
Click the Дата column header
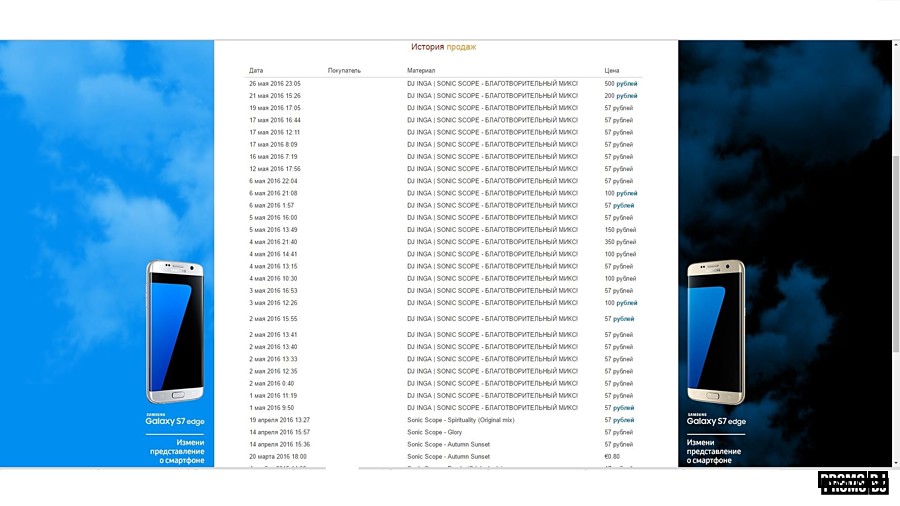[256, 71]
